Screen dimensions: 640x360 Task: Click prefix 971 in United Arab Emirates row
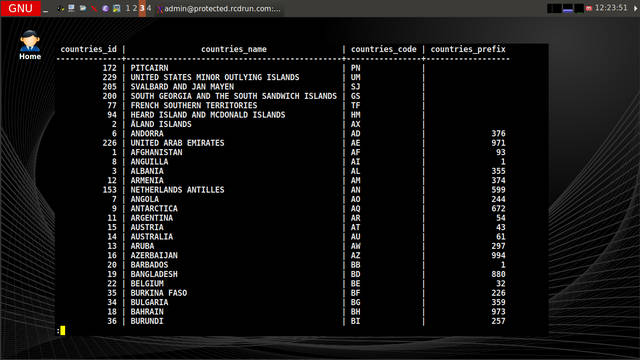click(498, 143)
